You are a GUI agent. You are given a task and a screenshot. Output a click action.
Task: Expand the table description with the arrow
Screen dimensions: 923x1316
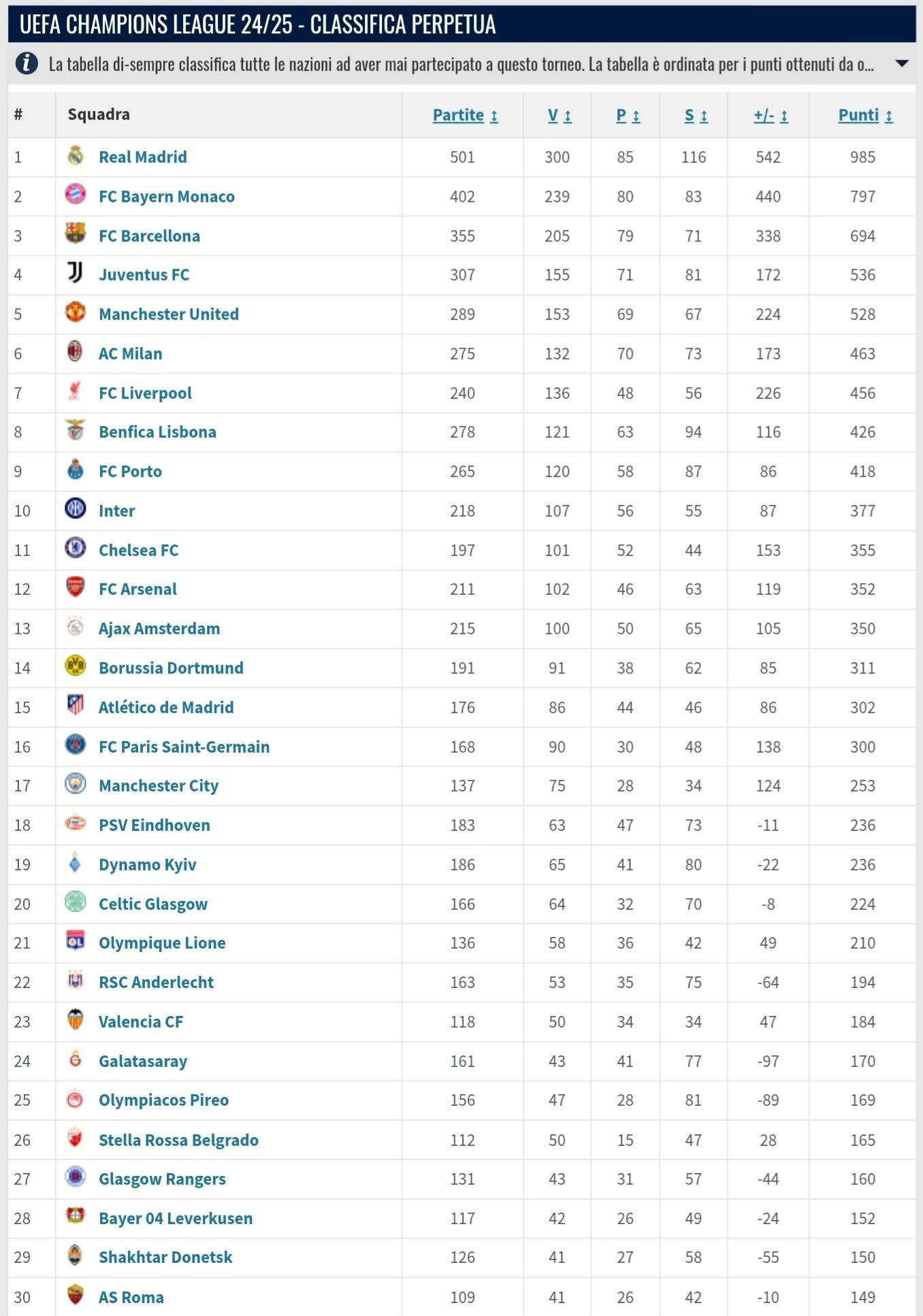coord(901,64)
